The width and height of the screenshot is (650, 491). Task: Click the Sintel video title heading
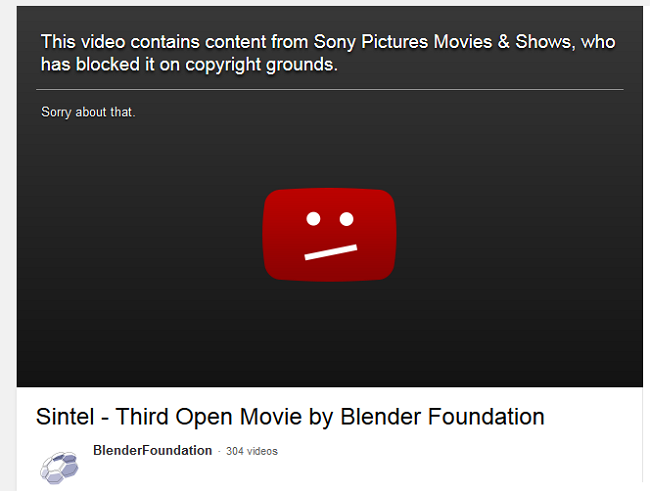tap(290, 416)
